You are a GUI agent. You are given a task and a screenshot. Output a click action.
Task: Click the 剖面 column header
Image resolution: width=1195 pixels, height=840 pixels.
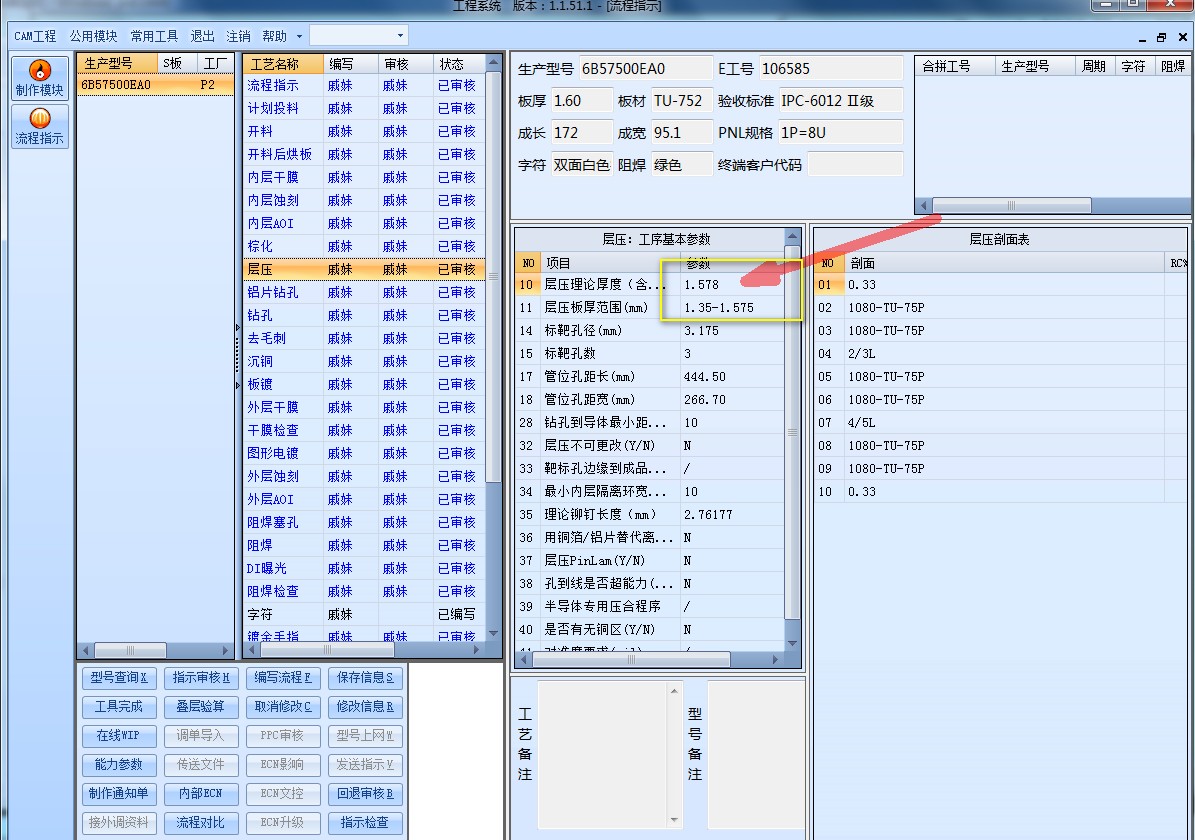tap(1004, 263)
